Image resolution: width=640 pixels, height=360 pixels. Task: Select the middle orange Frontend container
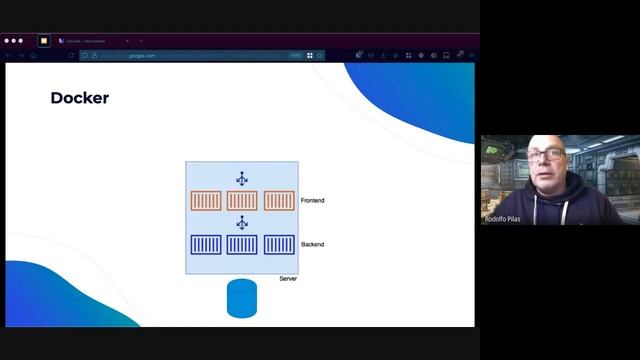point(242,201)
